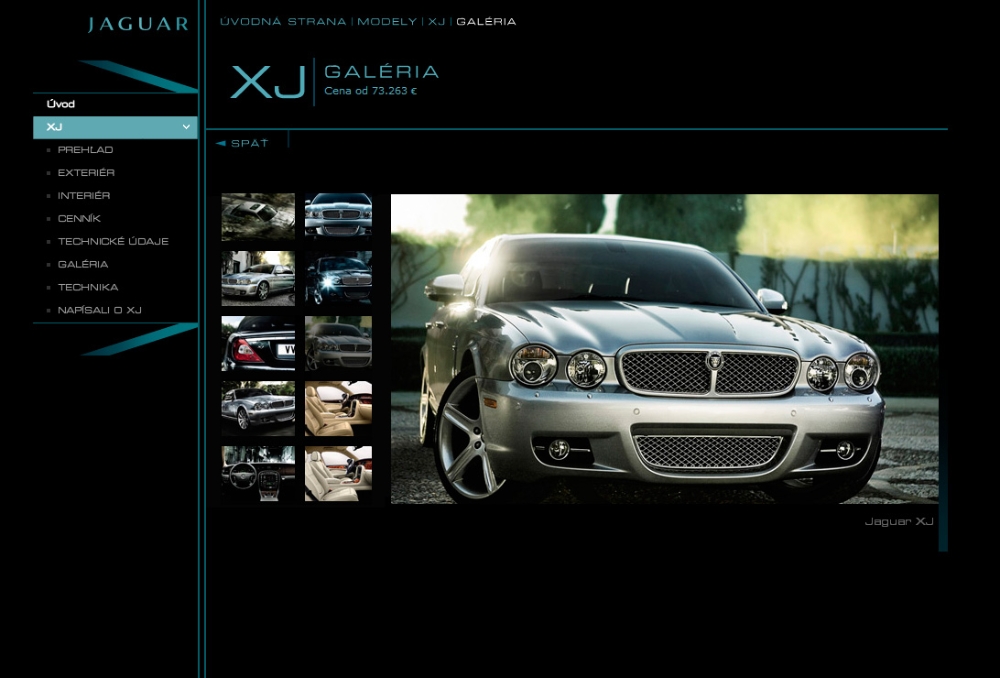This screenshot has height=678, width=1000.
Task: Click the Modely breadcrumb link
Action: tap(387, 22)
